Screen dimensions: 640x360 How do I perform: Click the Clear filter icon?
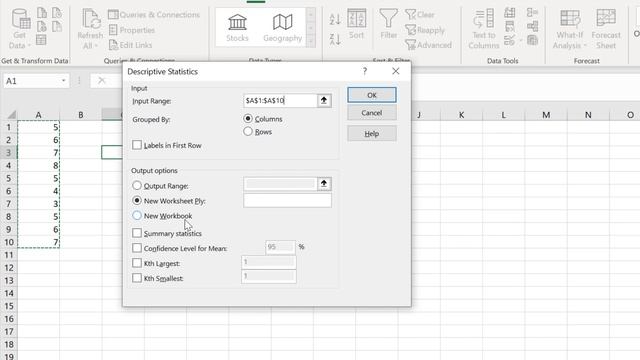click(410, 15)
